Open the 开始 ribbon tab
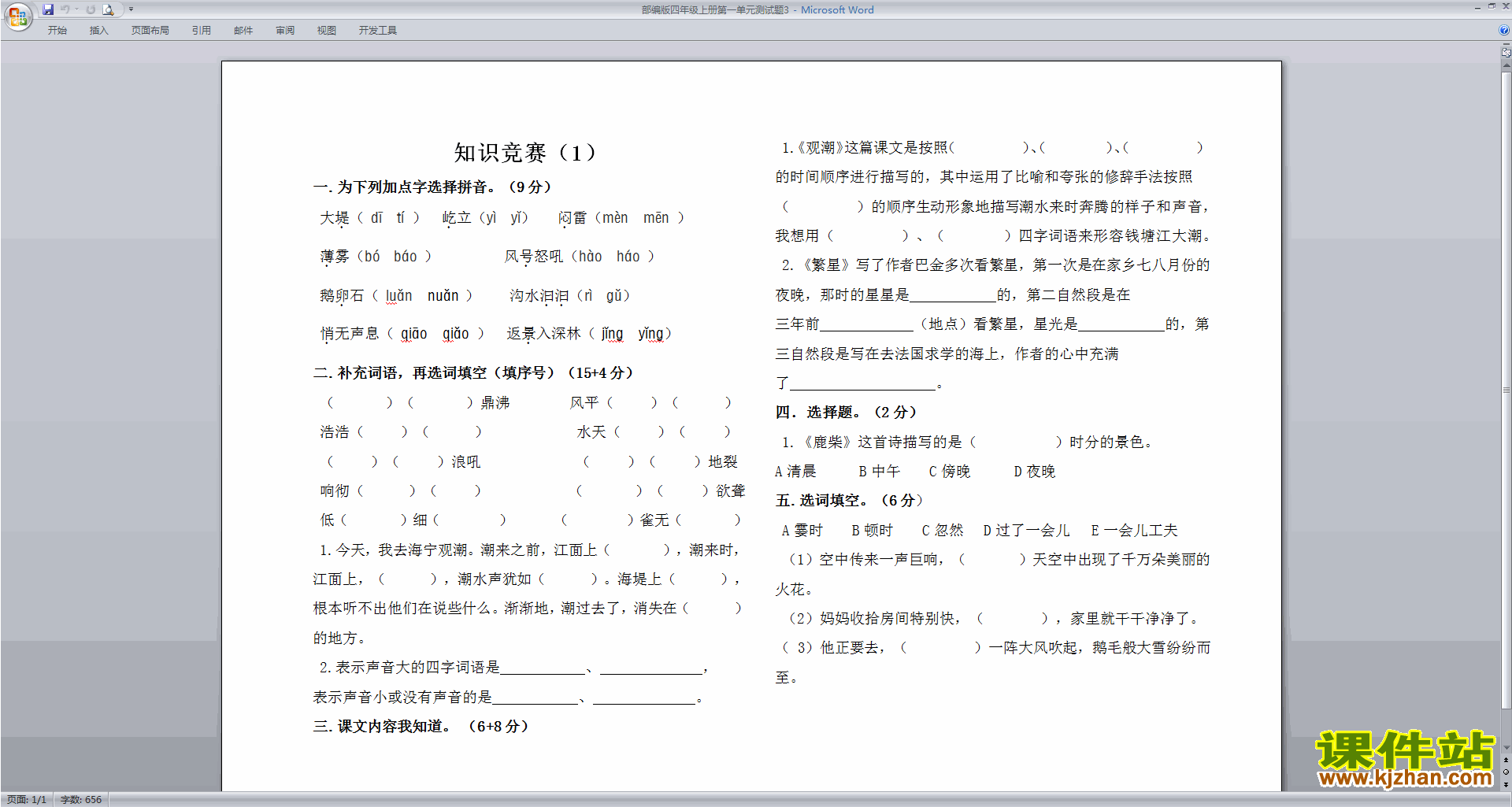1512x807 pixels. (57, 31)
